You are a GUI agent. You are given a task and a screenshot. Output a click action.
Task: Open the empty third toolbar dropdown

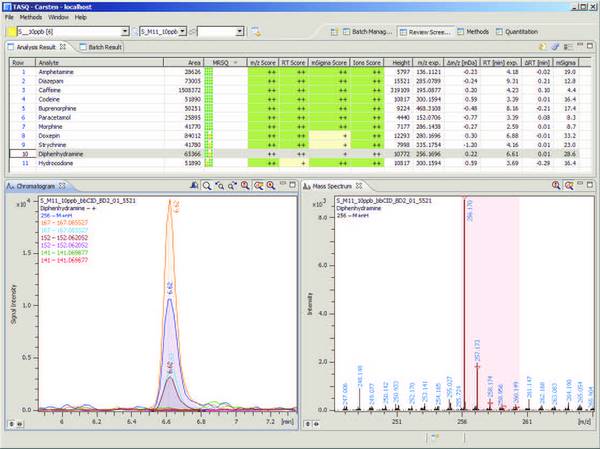tap(240, 32)
